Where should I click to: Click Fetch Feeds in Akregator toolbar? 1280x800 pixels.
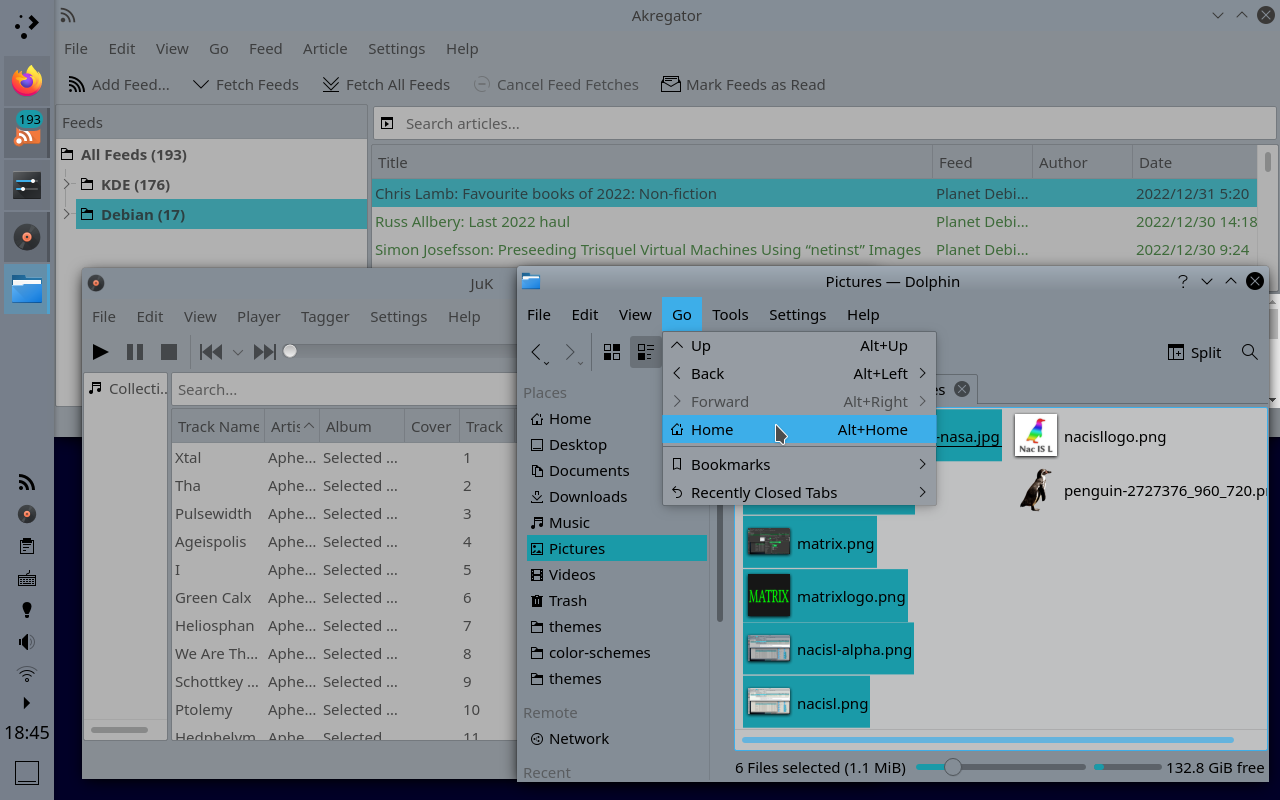245,85
